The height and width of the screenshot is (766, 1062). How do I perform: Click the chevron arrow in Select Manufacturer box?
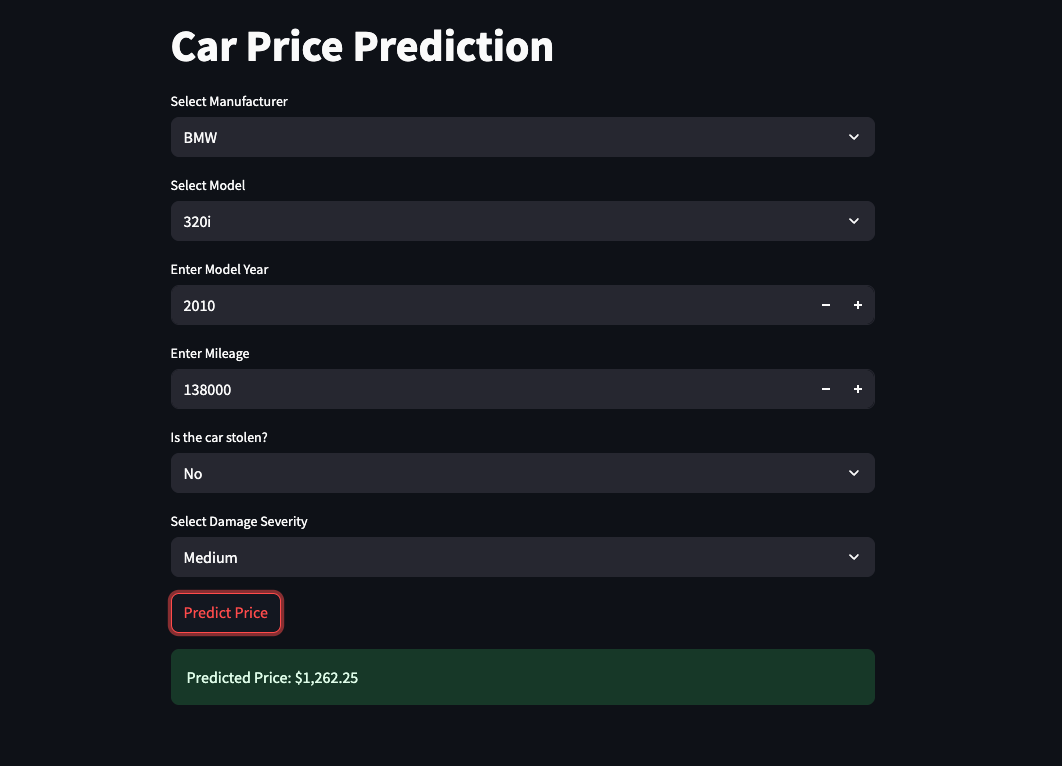pyautogui.click(x=853, y=137)
